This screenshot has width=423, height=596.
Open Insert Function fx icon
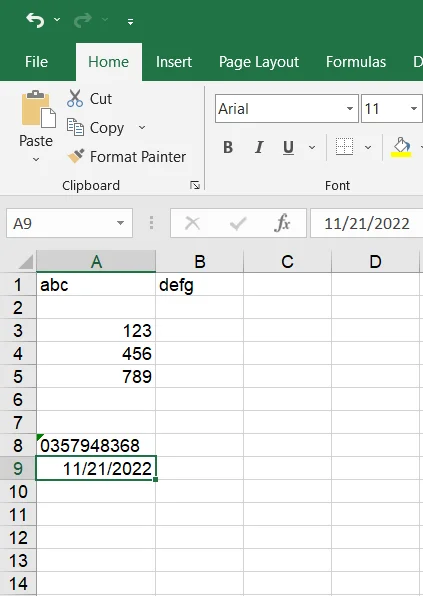pyautogui.click(x=282, y=223)
